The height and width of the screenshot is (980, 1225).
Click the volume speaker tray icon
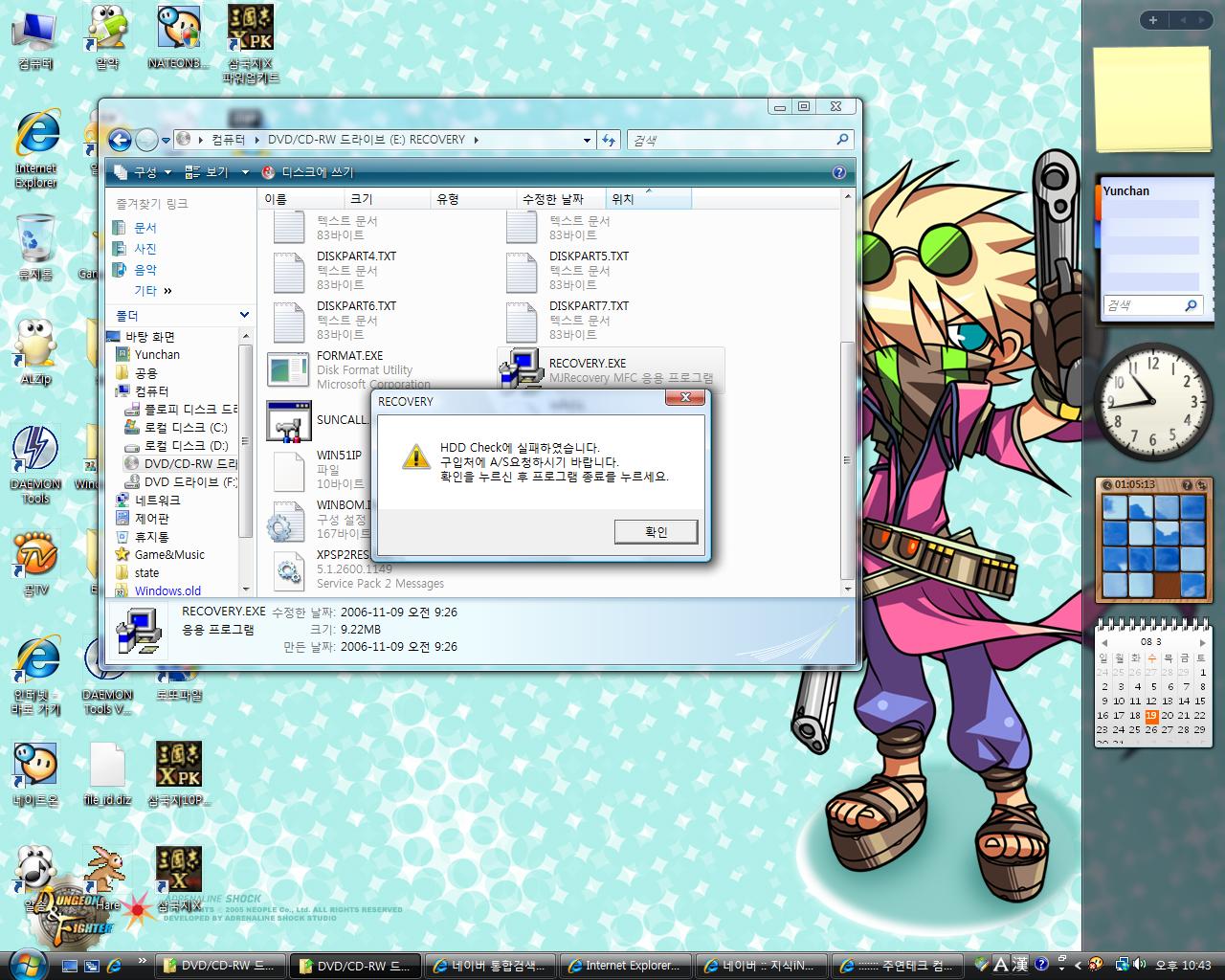coord(1139,965)
